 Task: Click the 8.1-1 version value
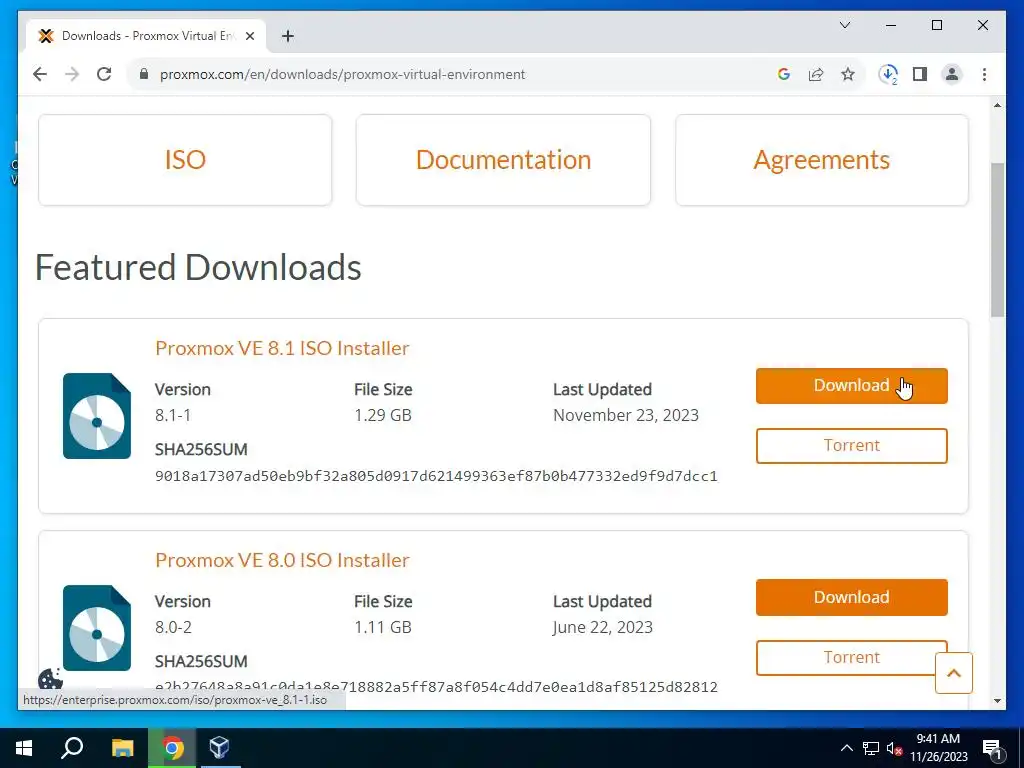pos(173,415)
